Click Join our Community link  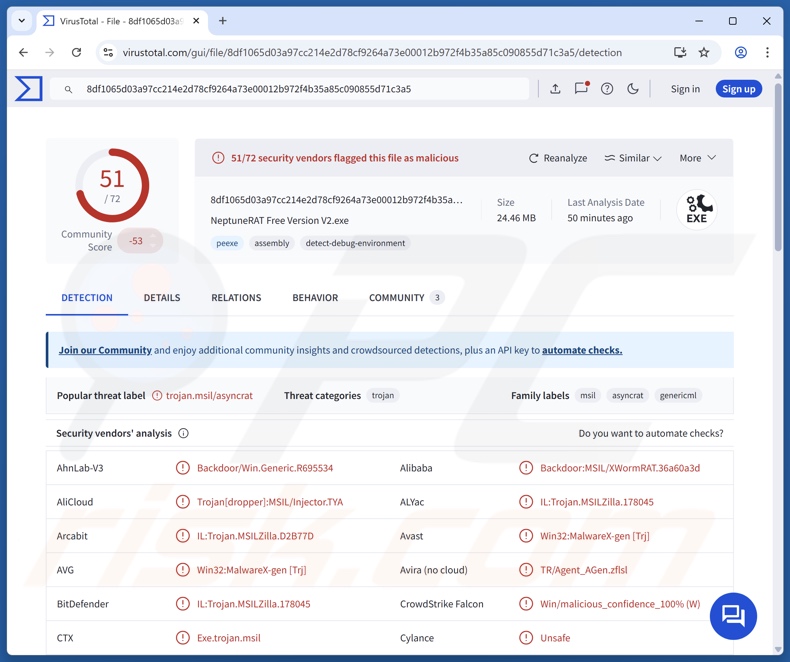tap(105, 350)
